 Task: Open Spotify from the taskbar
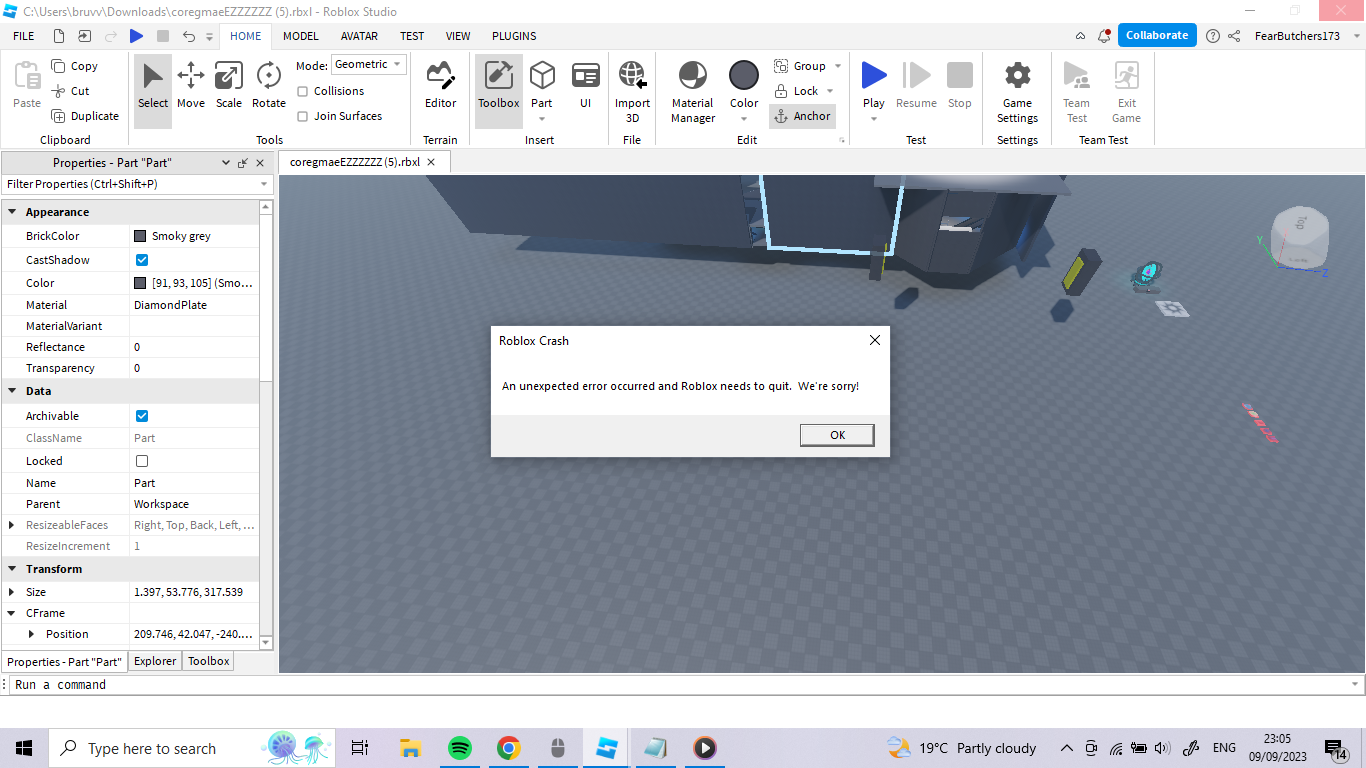459,748
